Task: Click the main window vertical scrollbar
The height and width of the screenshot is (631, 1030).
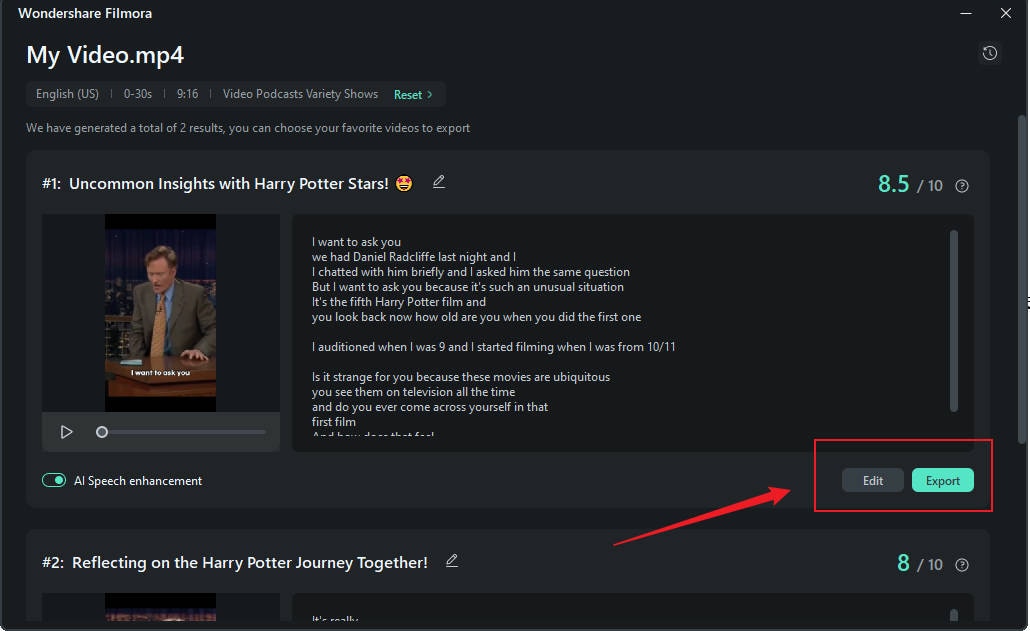Action: click(1021, 279)
